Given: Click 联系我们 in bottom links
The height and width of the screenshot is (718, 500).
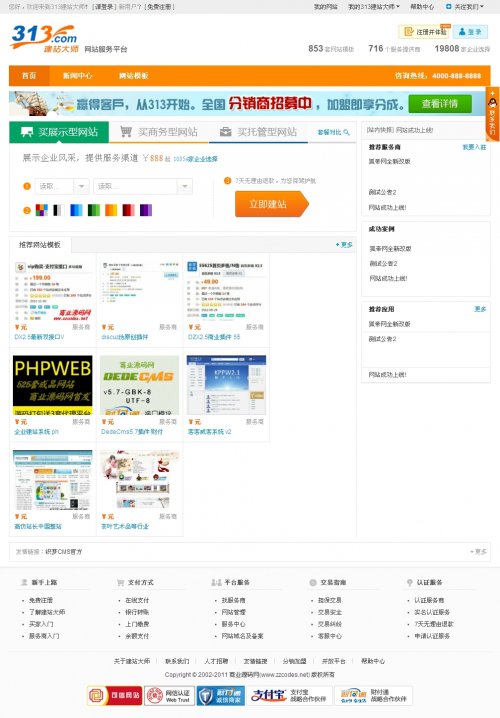Looking at the screenshot, I should point(177,661).
